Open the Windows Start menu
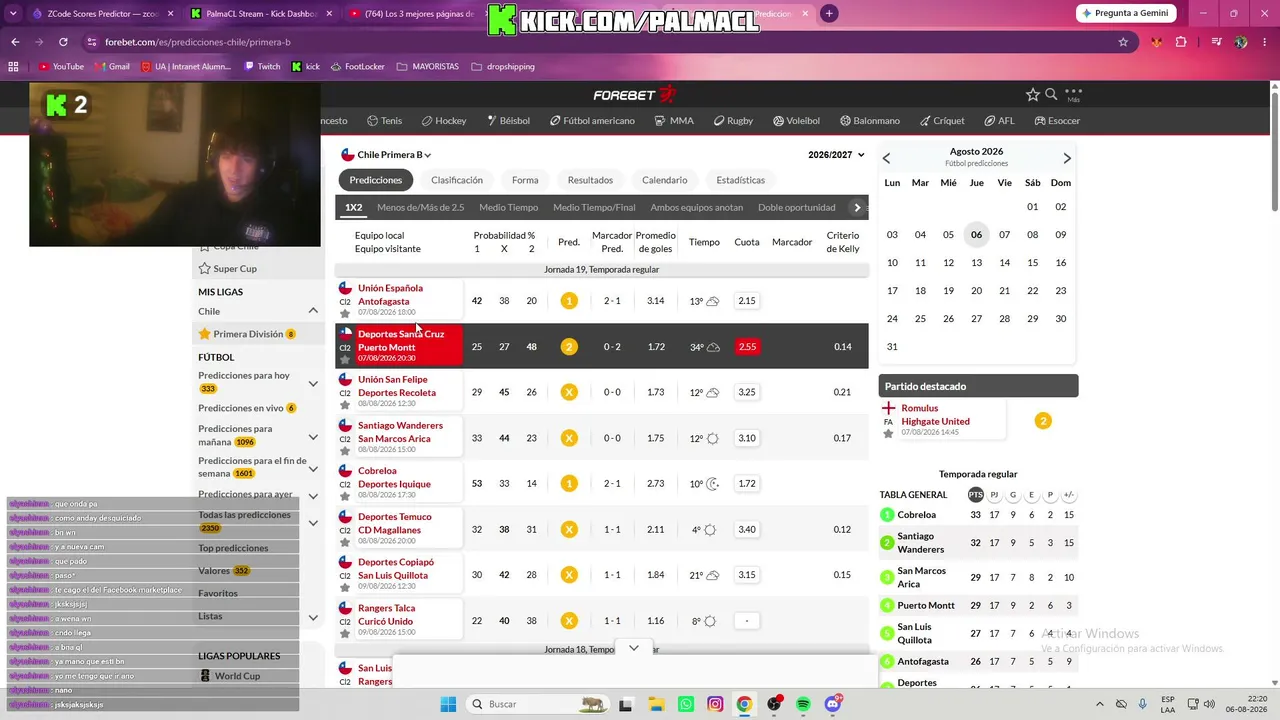Viewport: 1280px width, 720px height. (x=447, y=704)
